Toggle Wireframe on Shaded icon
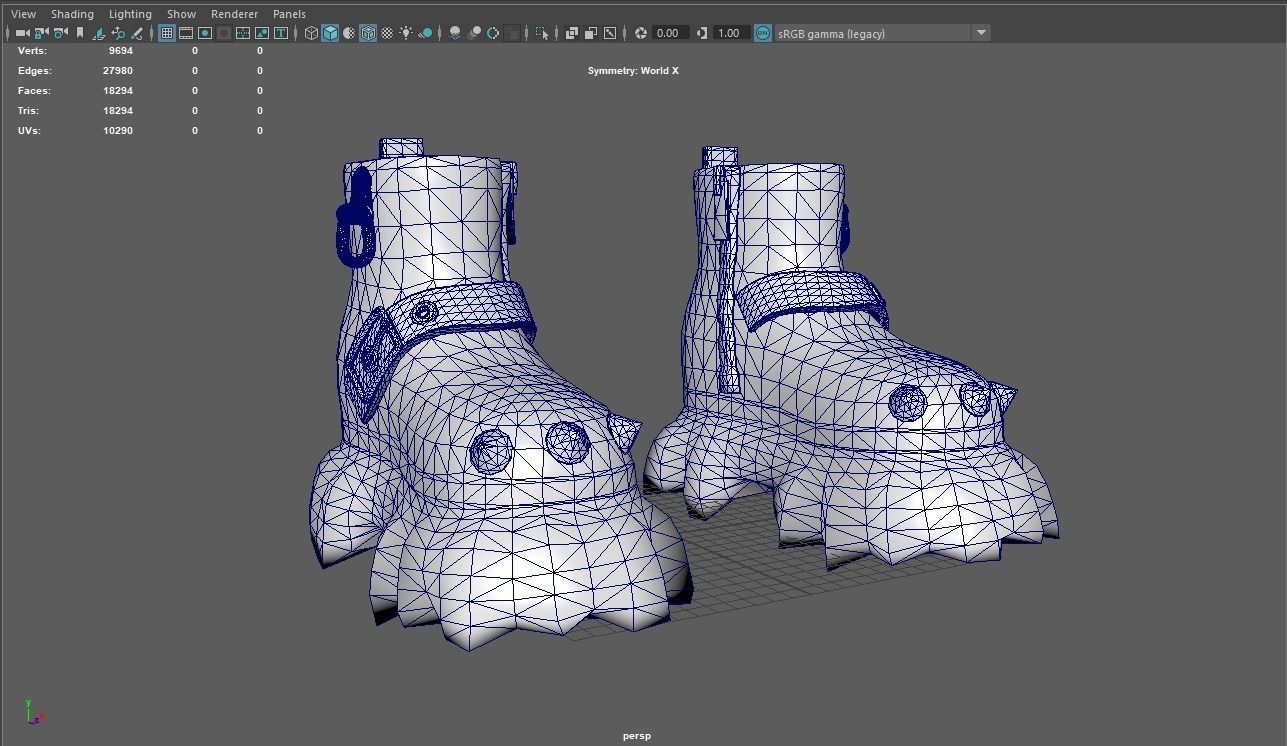Screen dimensions: 1287x746 click(x=368, y=33)
